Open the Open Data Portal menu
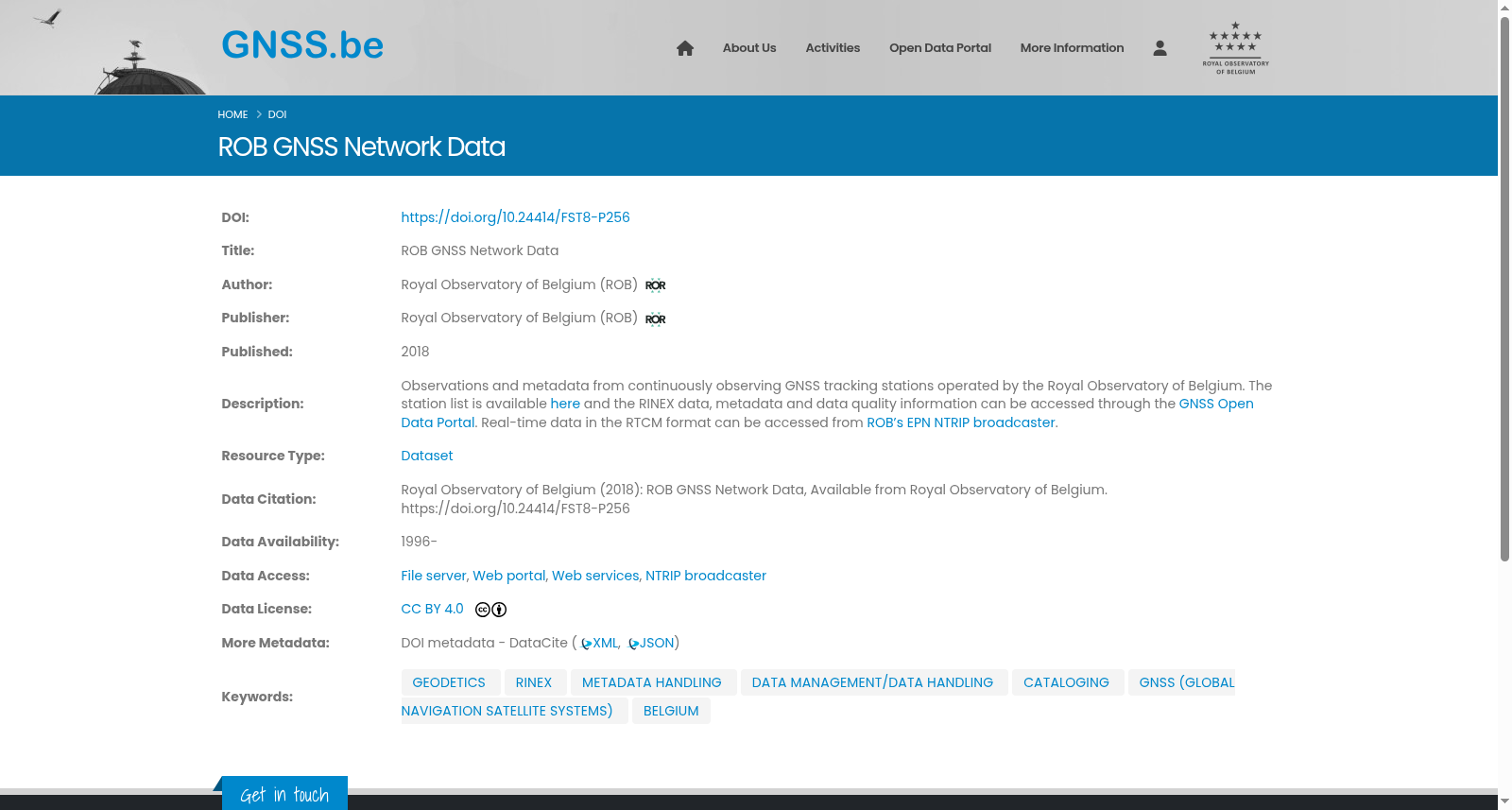Image resolution: width=1512 pixels, height=810 pixels. [x=940, y=48]
